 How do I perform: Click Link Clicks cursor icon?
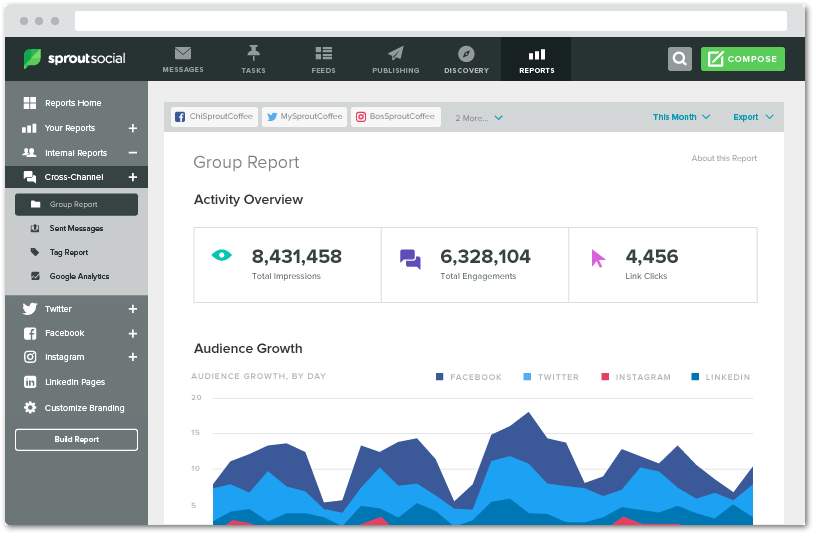point(598,258)
